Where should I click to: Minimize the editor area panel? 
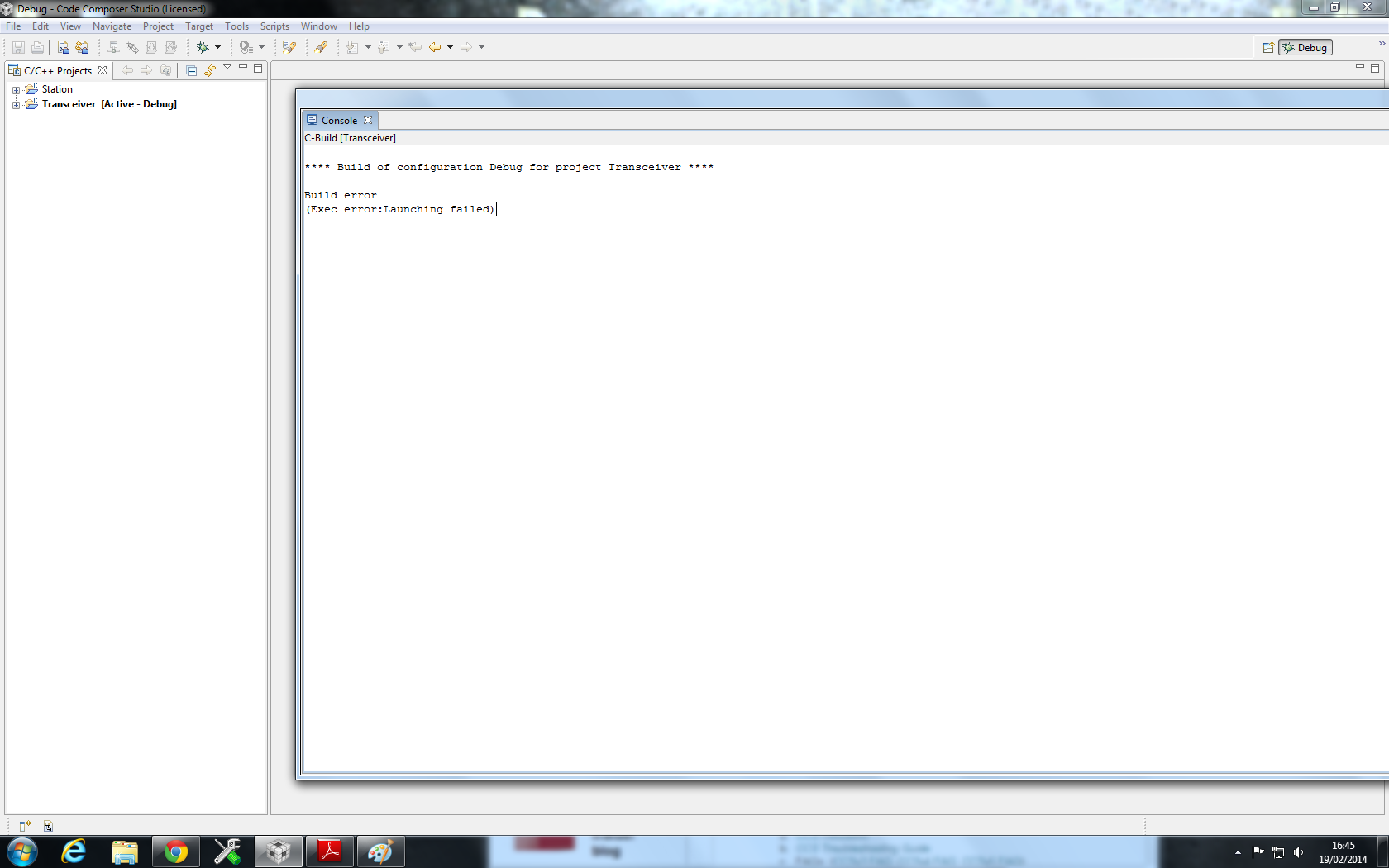pos(1360,67)
